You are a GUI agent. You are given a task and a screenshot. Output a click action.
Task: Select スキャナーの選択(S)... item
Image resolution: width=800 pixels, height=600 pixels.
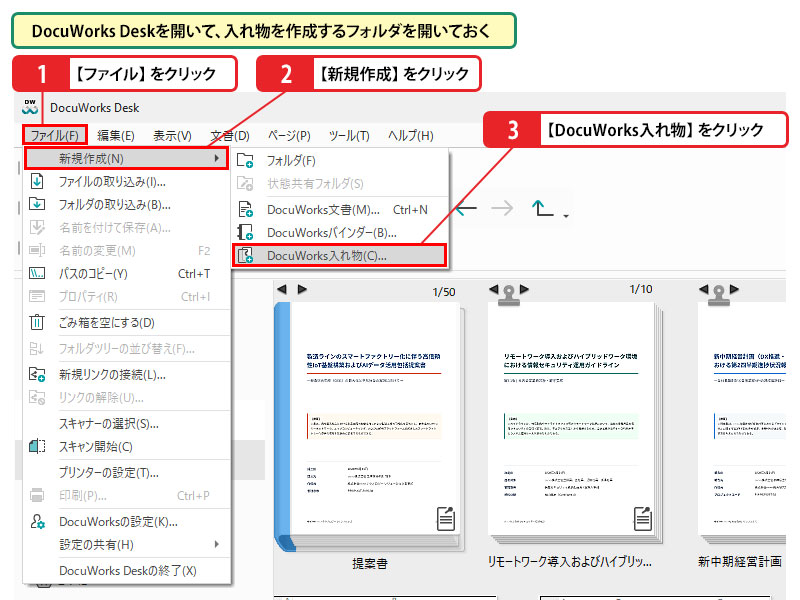click(x=127, y=423)
